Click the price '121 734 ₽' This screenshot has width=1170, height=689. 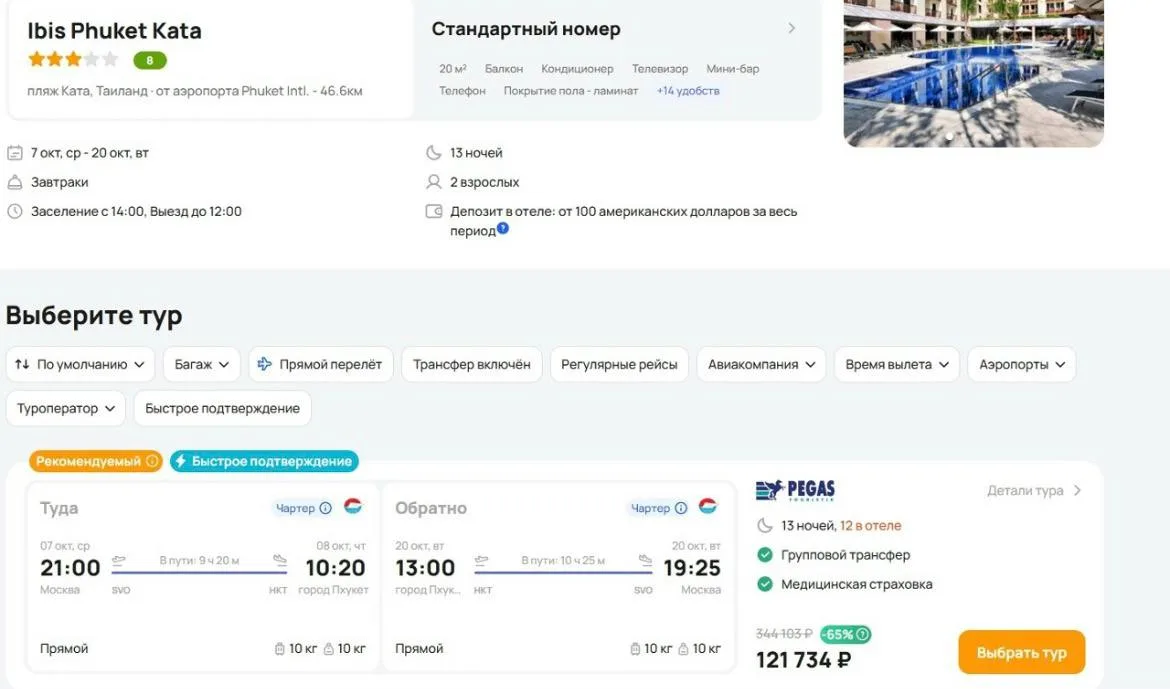[x=803, y=660]
